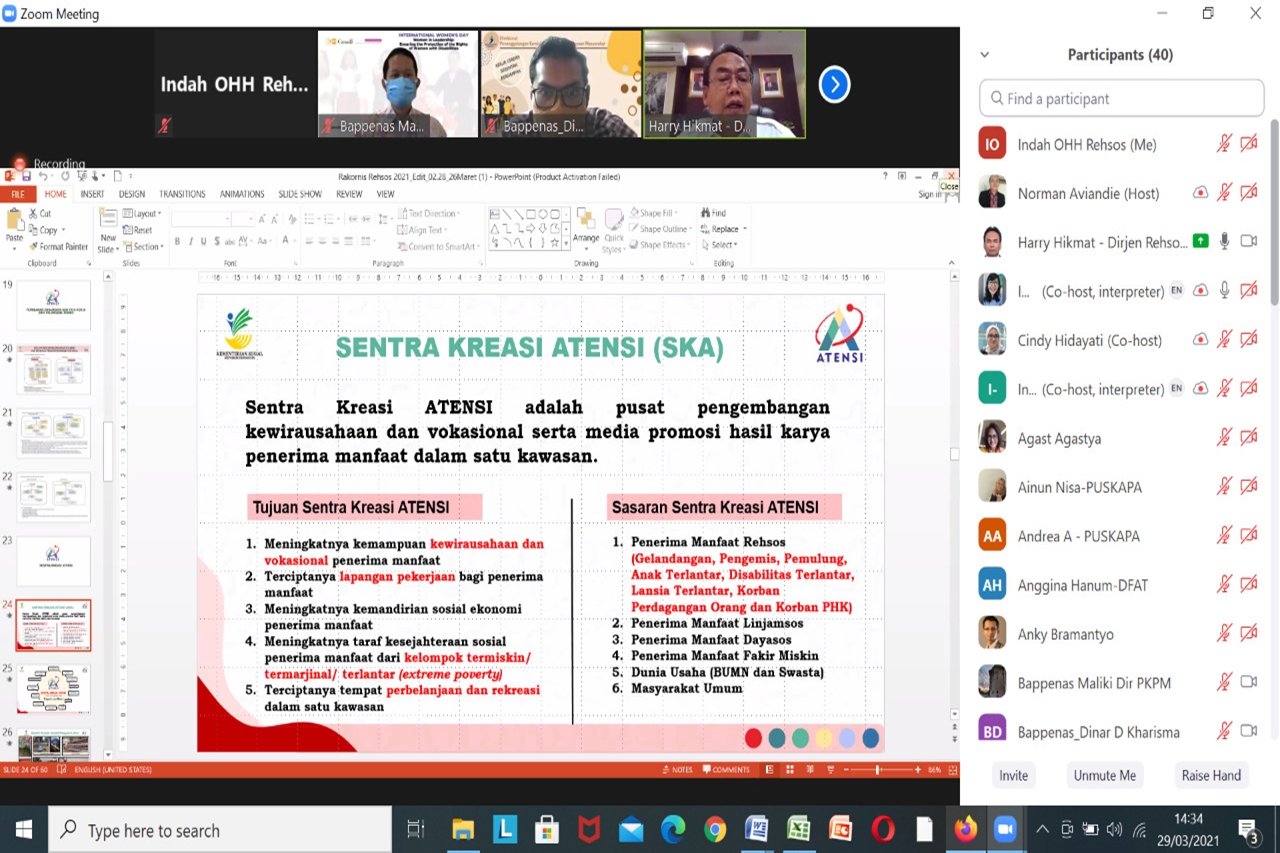Click the yellow circle on the slide footer
The height and width of the screenshot is (853, 1280).
(824, 738)
